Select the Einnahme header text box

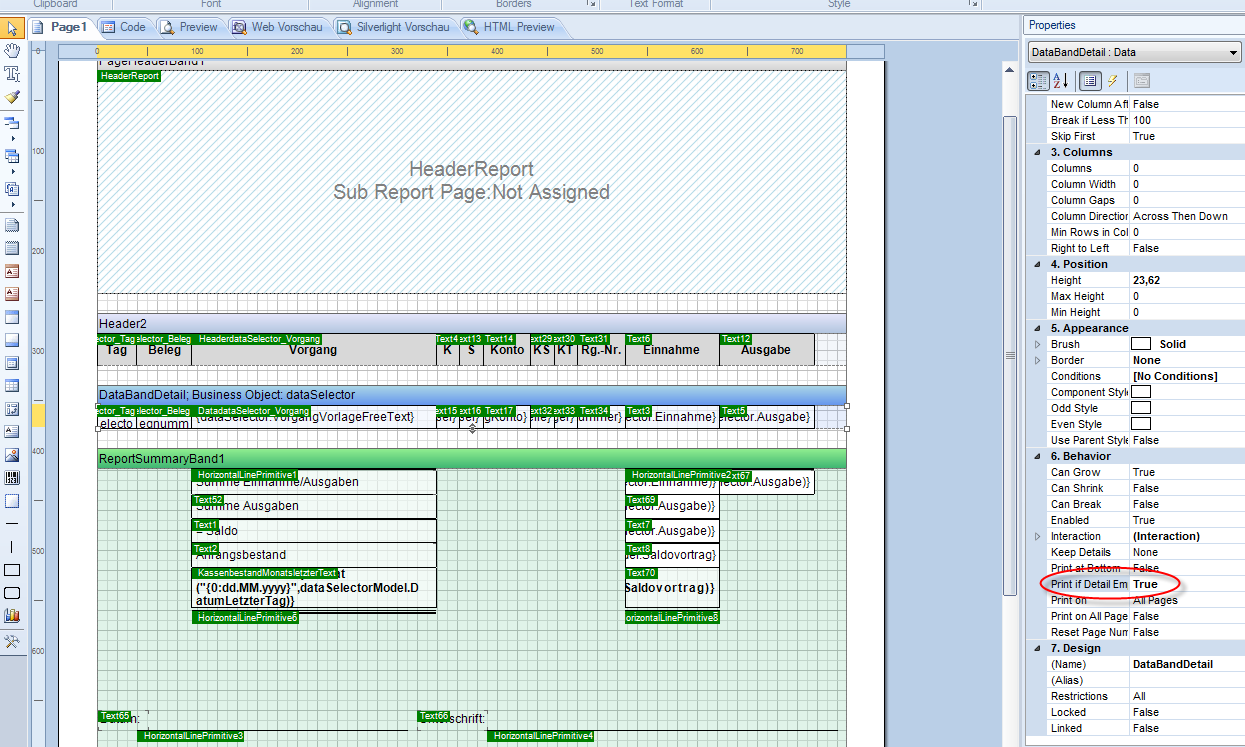pyautogui.click(x=672, y=350)
